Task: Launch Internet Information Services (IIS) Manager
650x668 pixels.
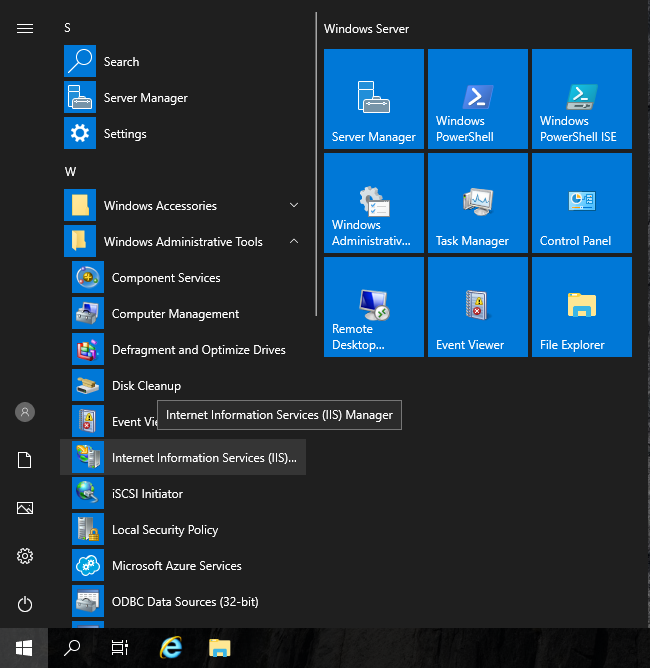Action: 183,457
